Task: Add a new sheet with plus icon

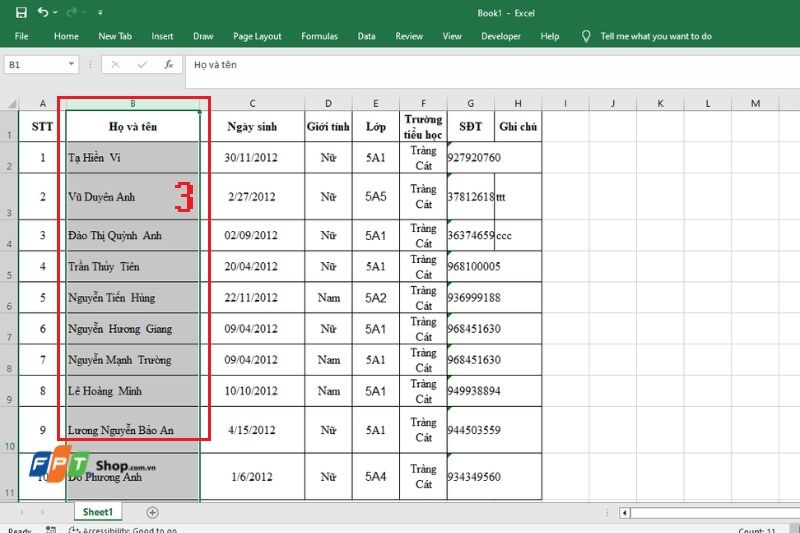Action: click(152, 512)
